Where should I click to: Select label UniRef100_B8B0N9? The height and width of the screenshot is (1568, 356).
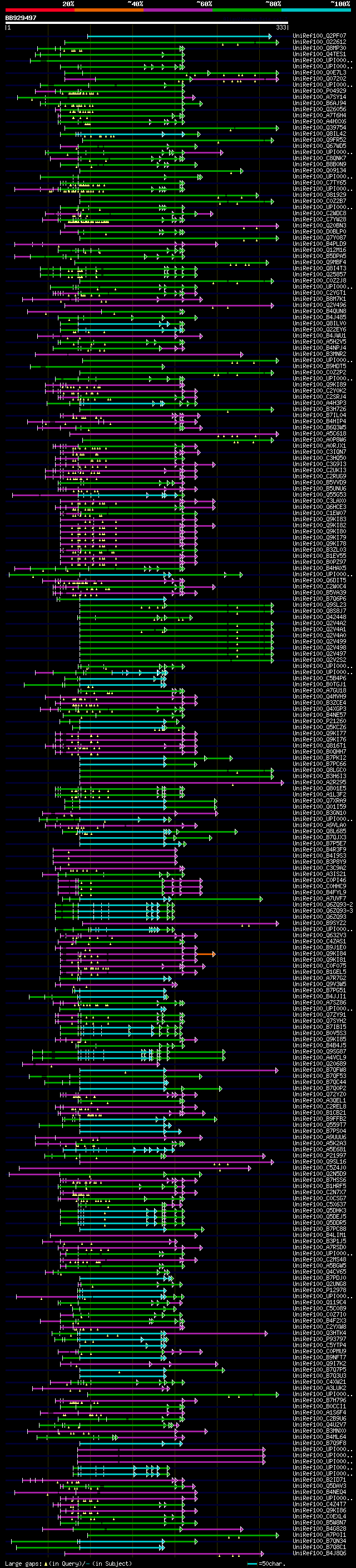tap(319, 164)
